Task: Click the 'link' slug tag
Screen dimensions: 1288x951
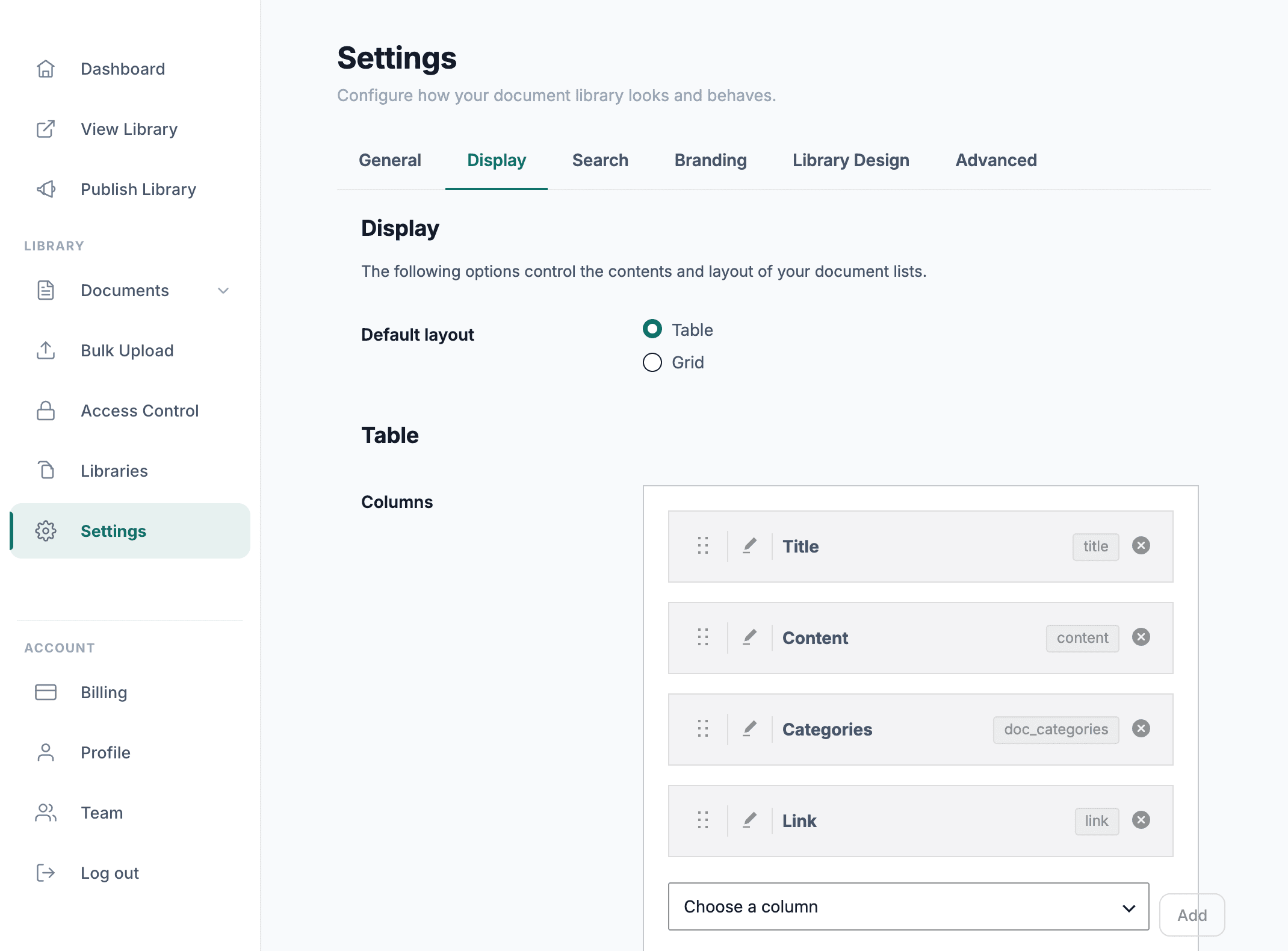Action: coord(1097,821)
